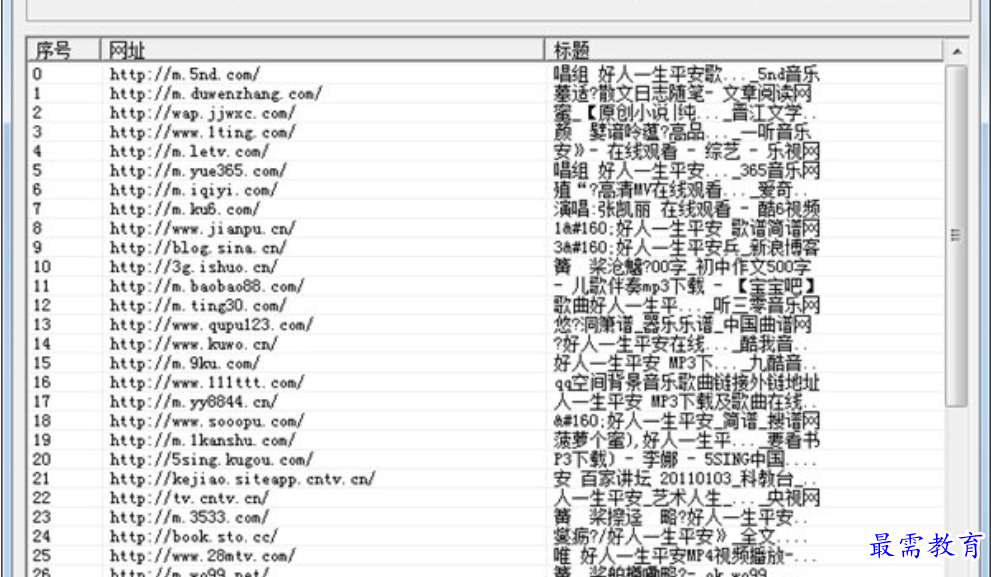
Task: Click title ending 酷6视频
Action: pyautogui.click(x=686, y=209)
